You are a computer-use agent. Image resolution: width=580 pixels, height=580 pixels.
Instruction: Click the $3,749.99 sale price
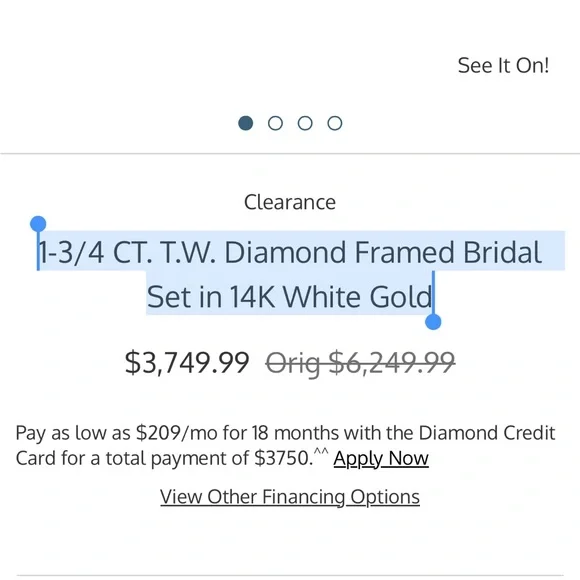pyautogui.click(x=187, y=362)
